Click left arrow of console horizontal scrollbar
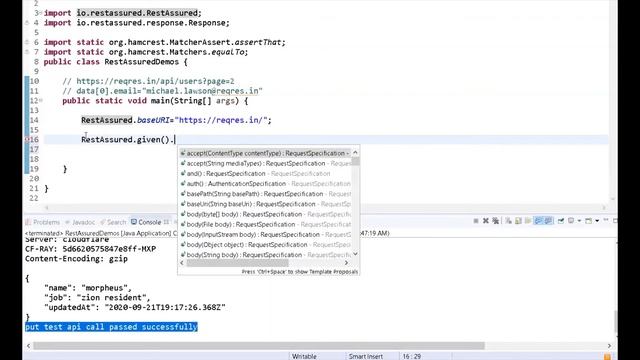Screen dimensions: 640x360 28,346
